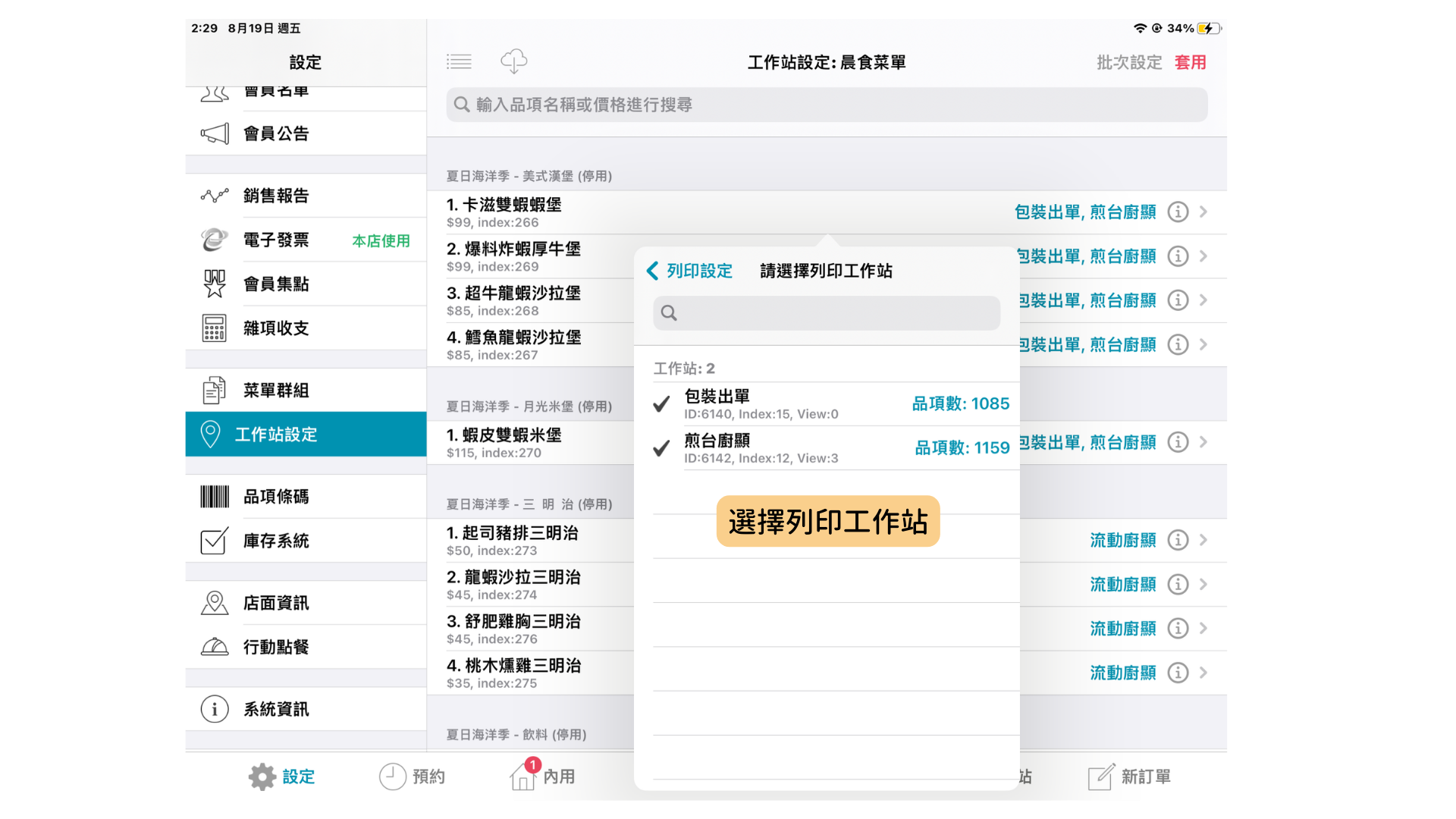
Task: Go back to 列印設定
Action: point(689,271)
